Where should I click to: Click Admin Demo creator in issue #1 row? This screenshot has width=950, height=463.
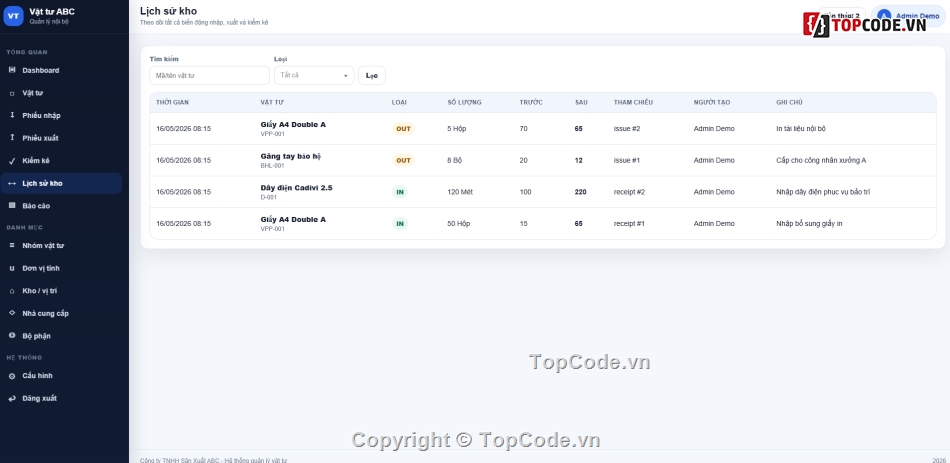[x=714, y=161]
